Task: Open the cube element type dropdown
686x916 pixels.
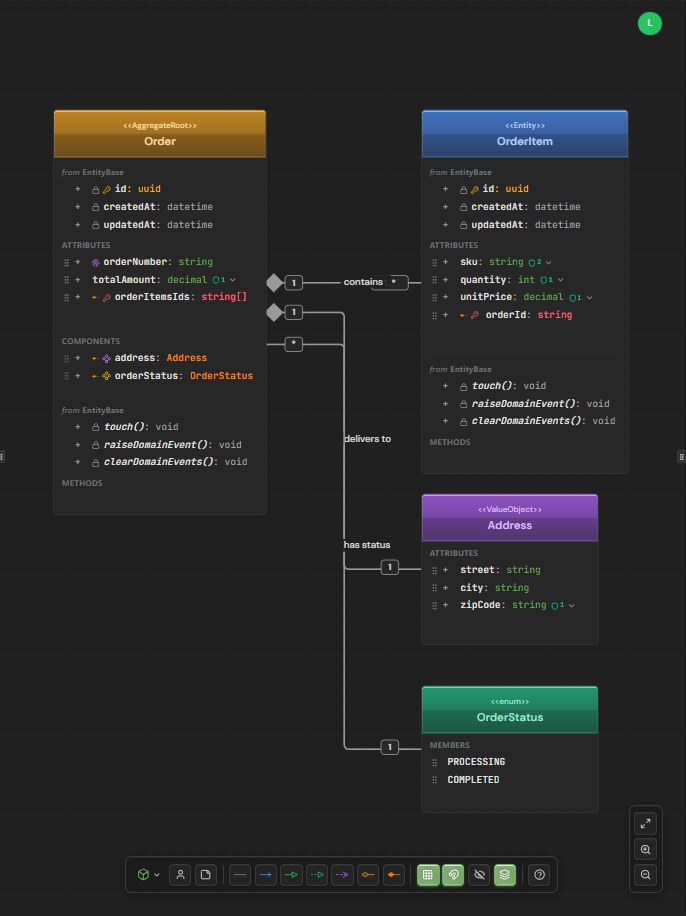Action: point(148,874)
